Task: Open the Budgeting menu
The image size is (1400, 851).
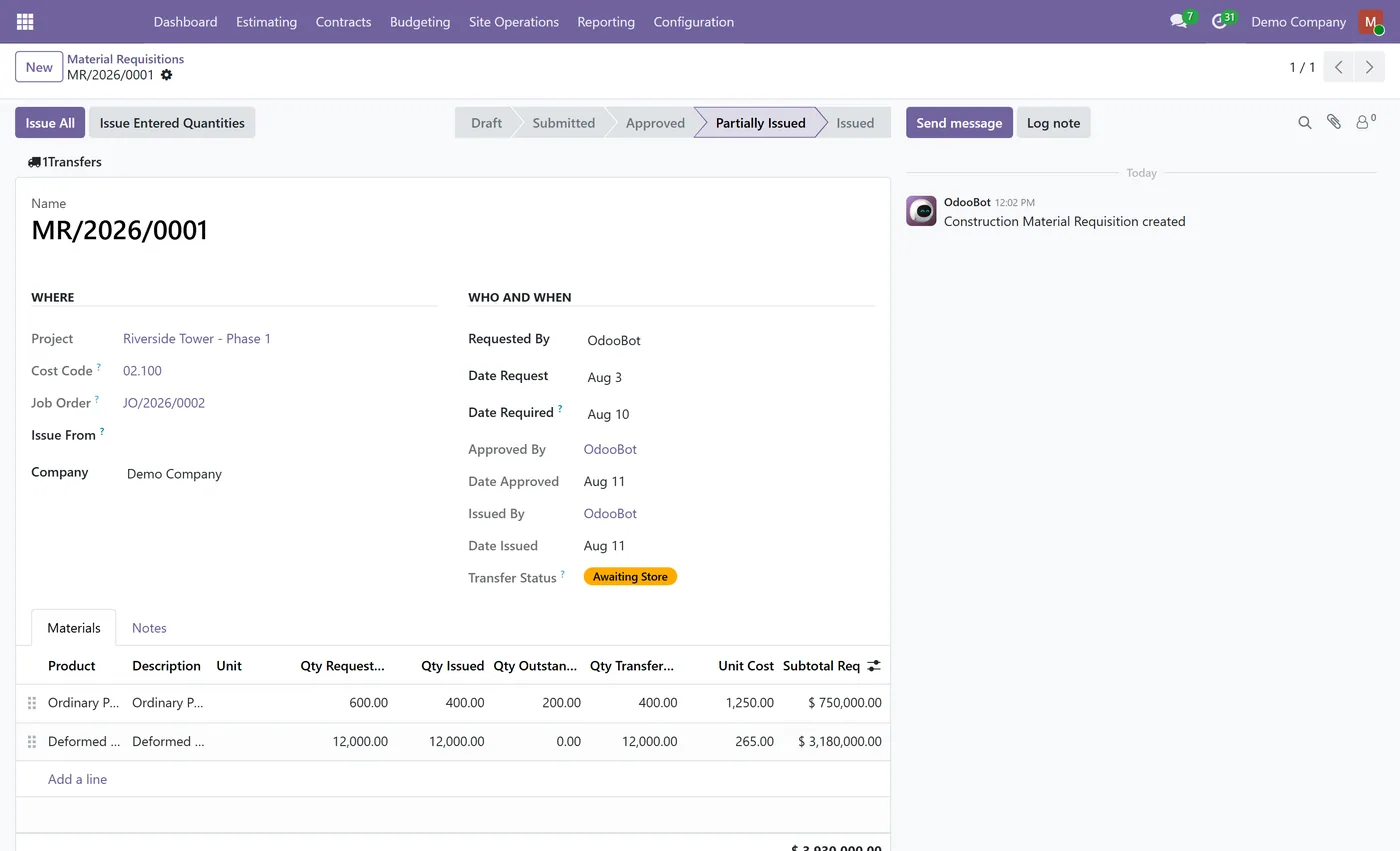Action: [x=420, y=21]
